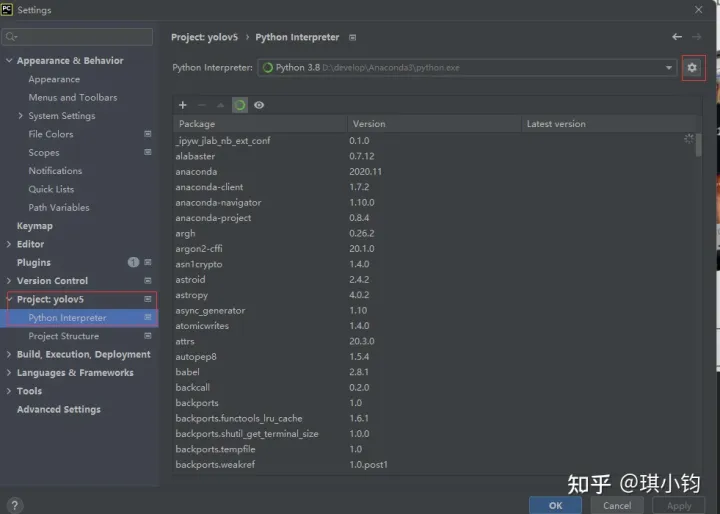This screenshot has height=514, width=720.
Task: Expand the System Settings node
Action: click(20, 116)
